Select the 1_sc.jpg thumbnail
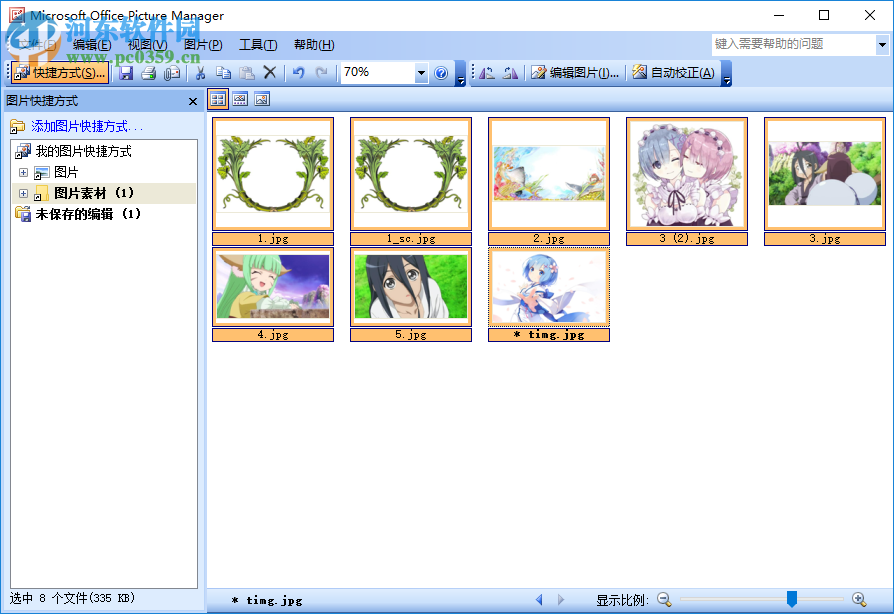The height and width of the screenshot is (614, 894). 411,174
